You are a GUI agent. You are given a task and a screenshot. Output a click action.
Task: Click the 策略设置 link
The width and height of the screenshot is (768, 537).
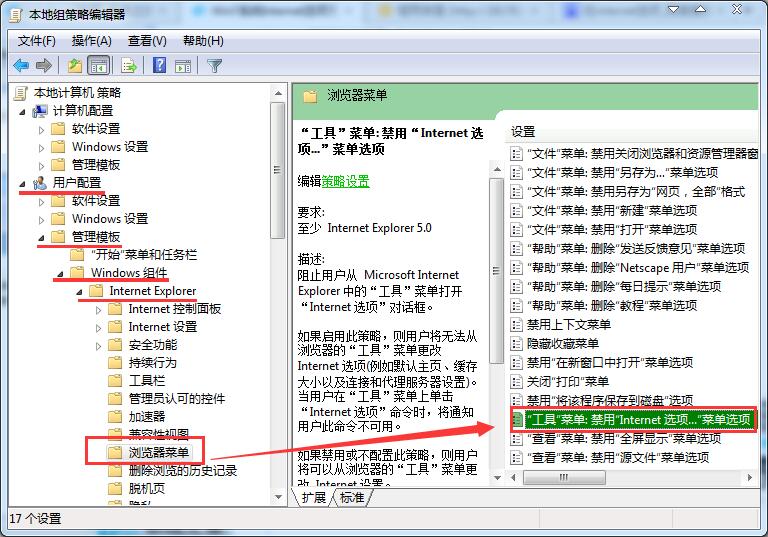coord(345,181)
